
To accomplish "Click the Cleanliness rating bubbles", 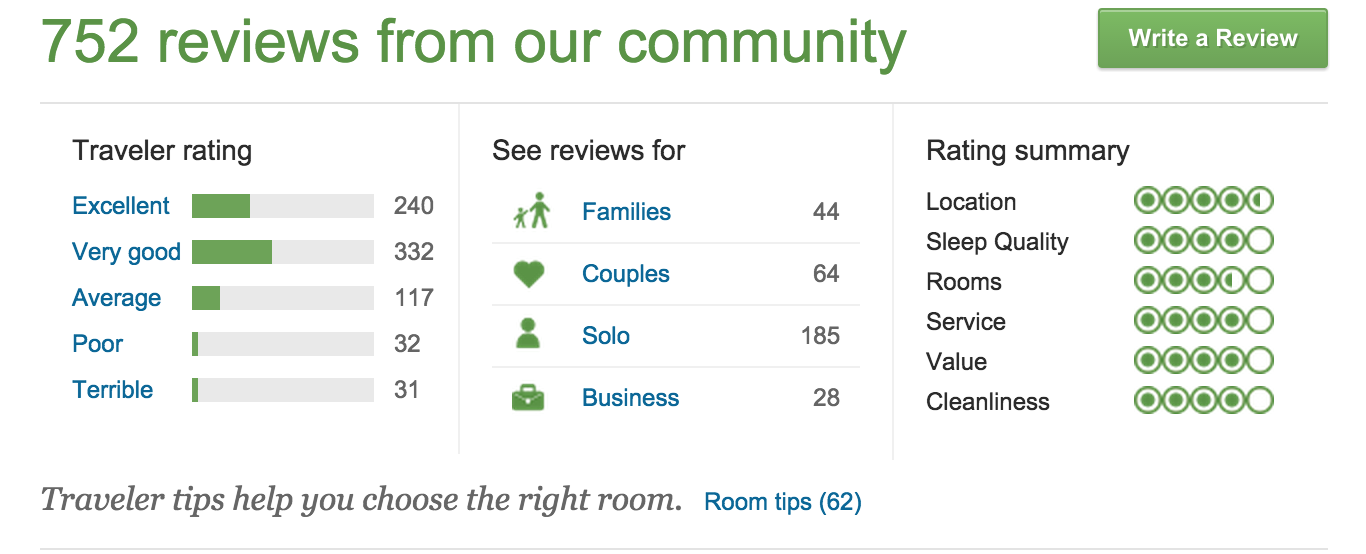I will (1203, 401).
